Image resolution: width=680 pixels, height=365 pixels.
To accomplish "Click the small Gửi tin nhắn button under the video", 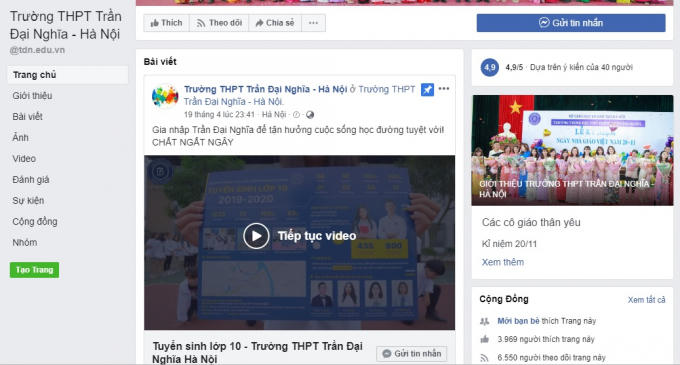I will pyautogui.click(x=412, y=354).
